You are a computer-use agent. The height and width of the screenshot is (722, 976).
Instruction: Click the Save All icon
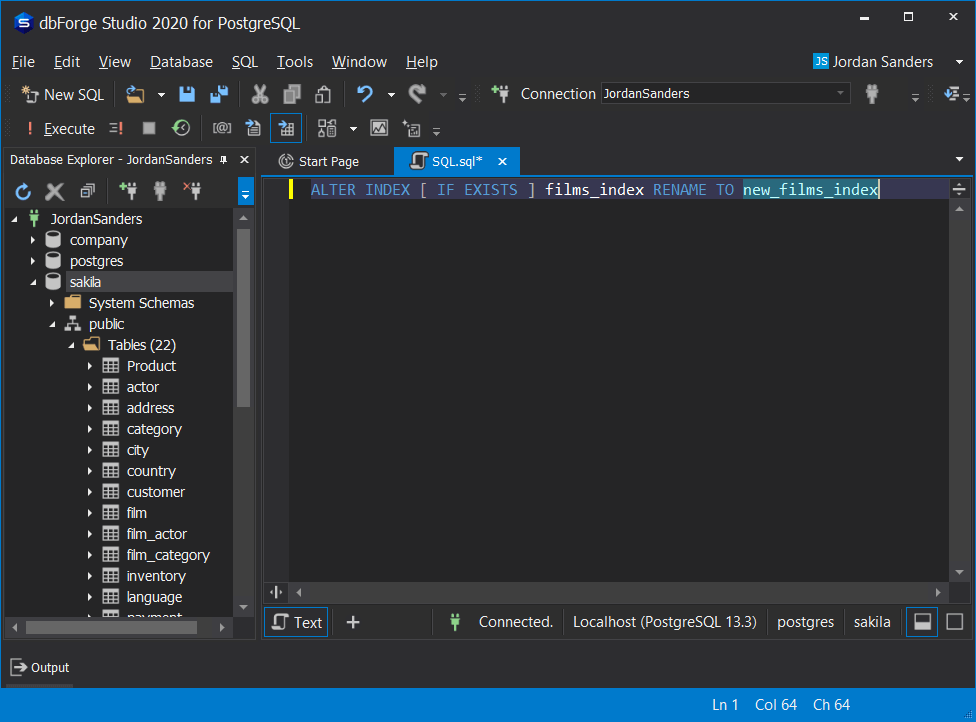(x=219, y=95)
